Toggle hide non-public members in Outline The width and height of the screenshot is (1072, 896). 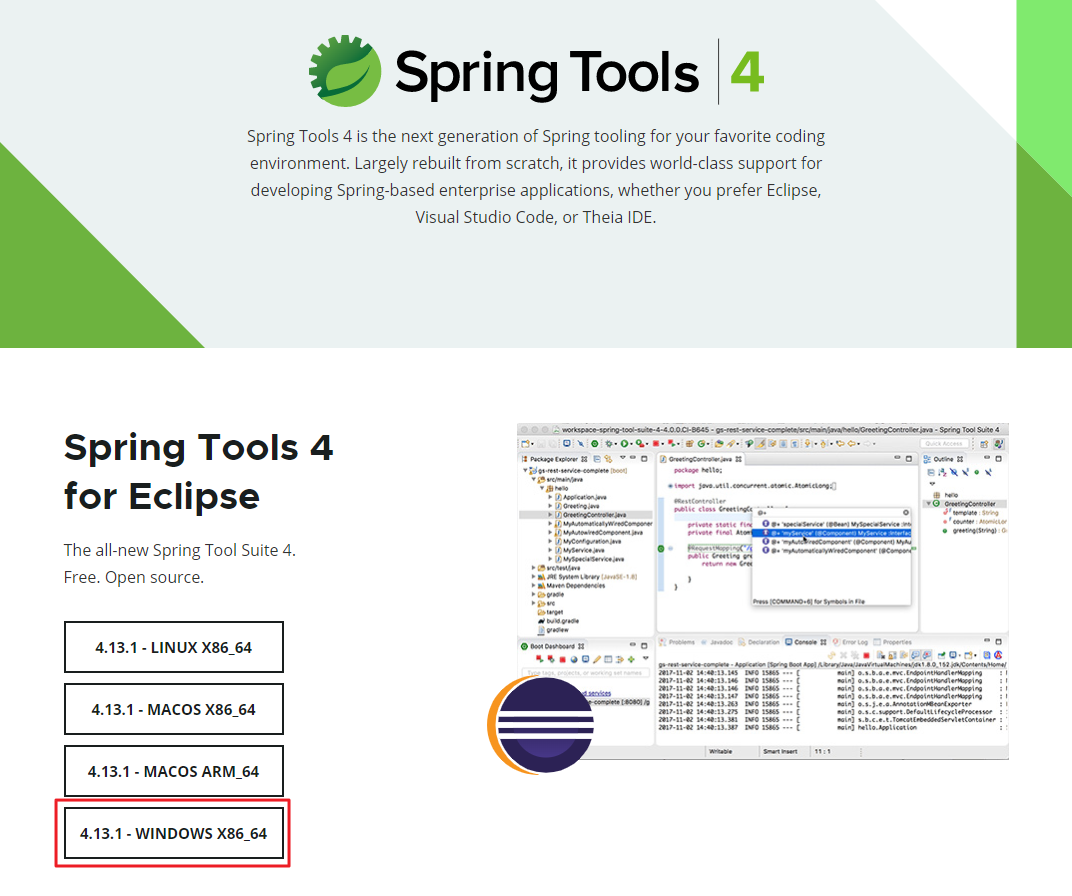977,471
